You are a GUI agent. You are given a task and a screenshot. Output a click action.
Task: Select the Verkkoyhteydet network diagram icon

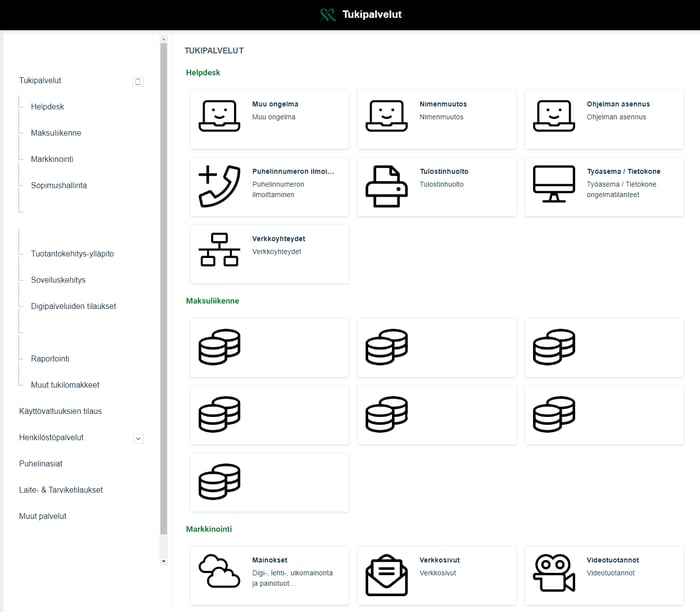coord(219,250)
